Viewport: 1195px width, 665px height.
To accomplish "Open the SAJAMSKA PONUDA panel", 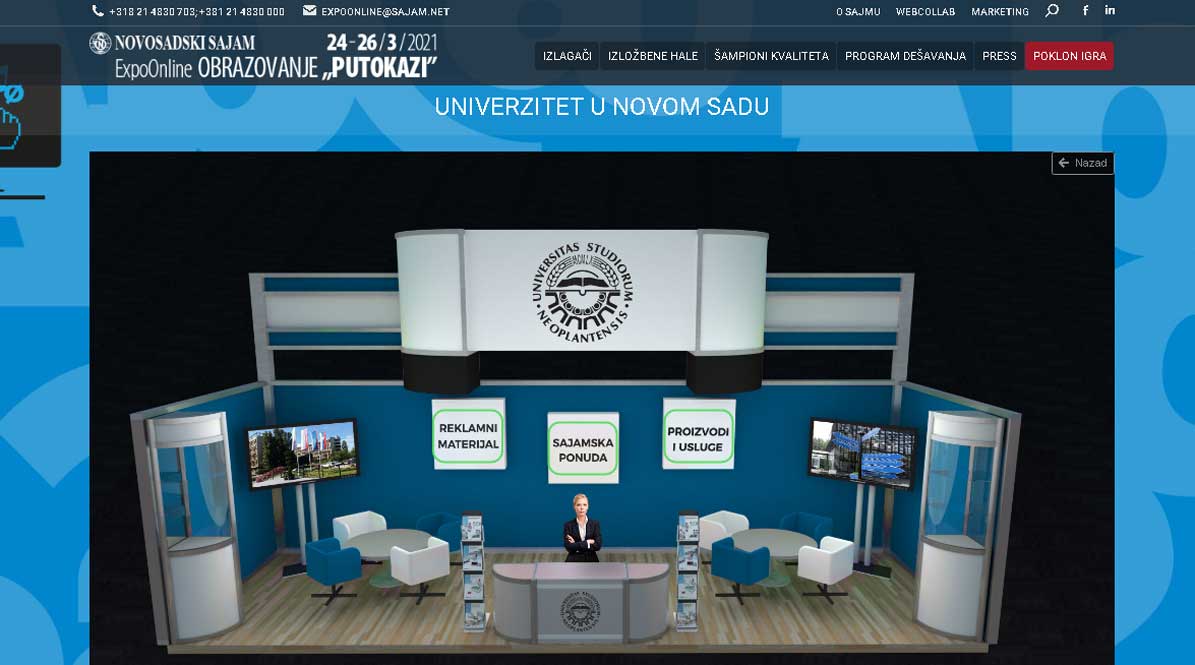I will 583,449.
